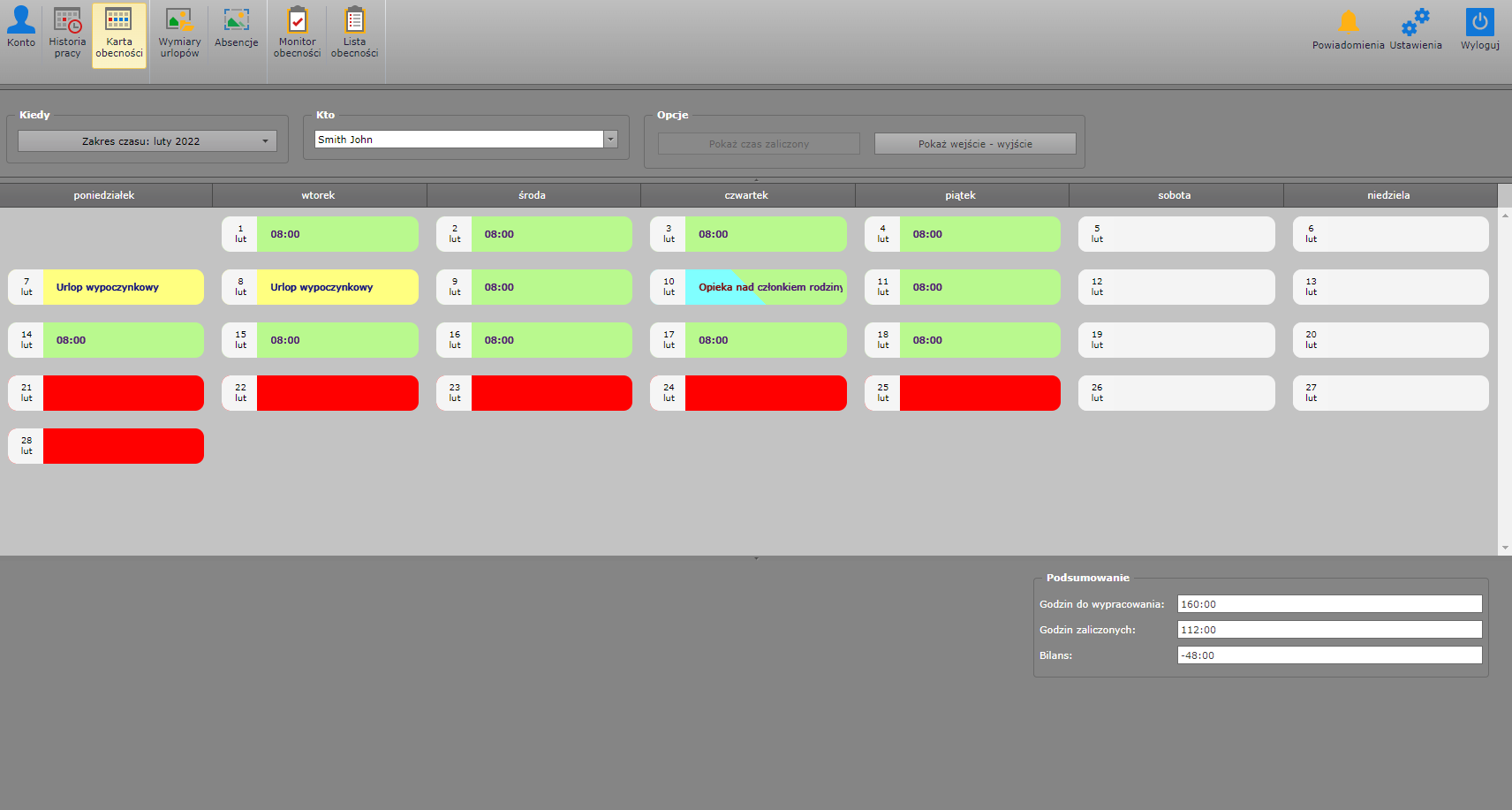Expand the Zakres czasu luty 2022 dropdown

[x=147, y=141]
